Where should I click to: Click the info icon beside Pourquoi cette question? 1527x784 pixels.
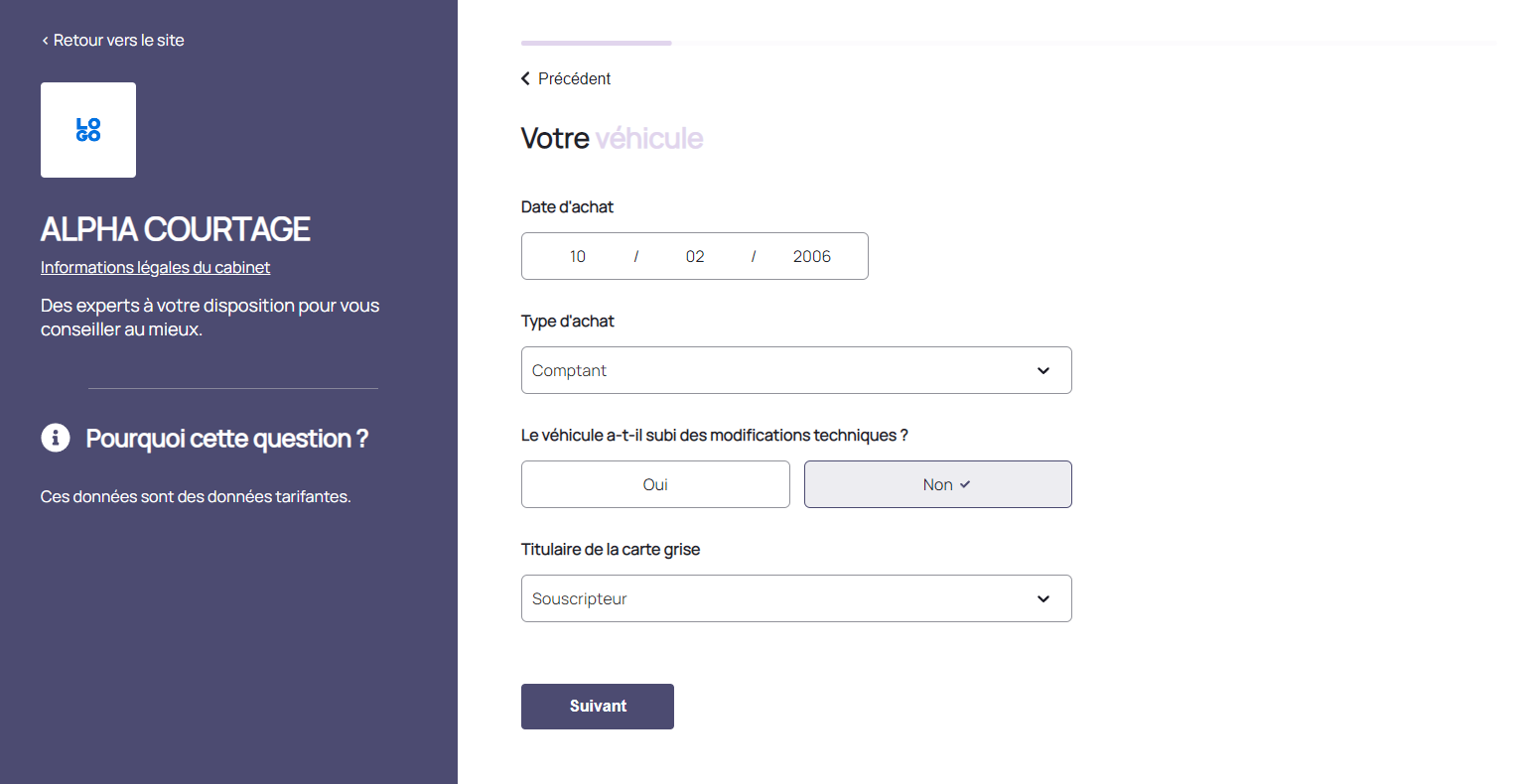pos(56,438)
